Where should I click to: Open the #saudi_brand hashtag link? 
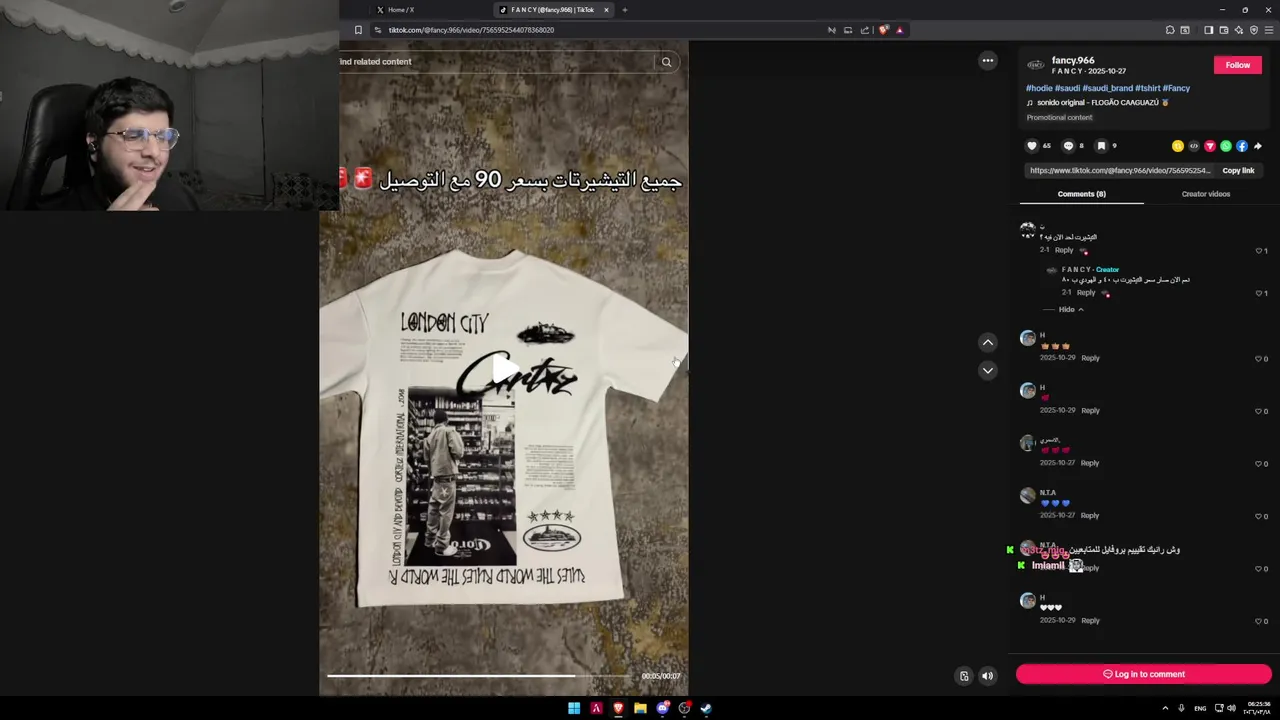[1107, 88]
